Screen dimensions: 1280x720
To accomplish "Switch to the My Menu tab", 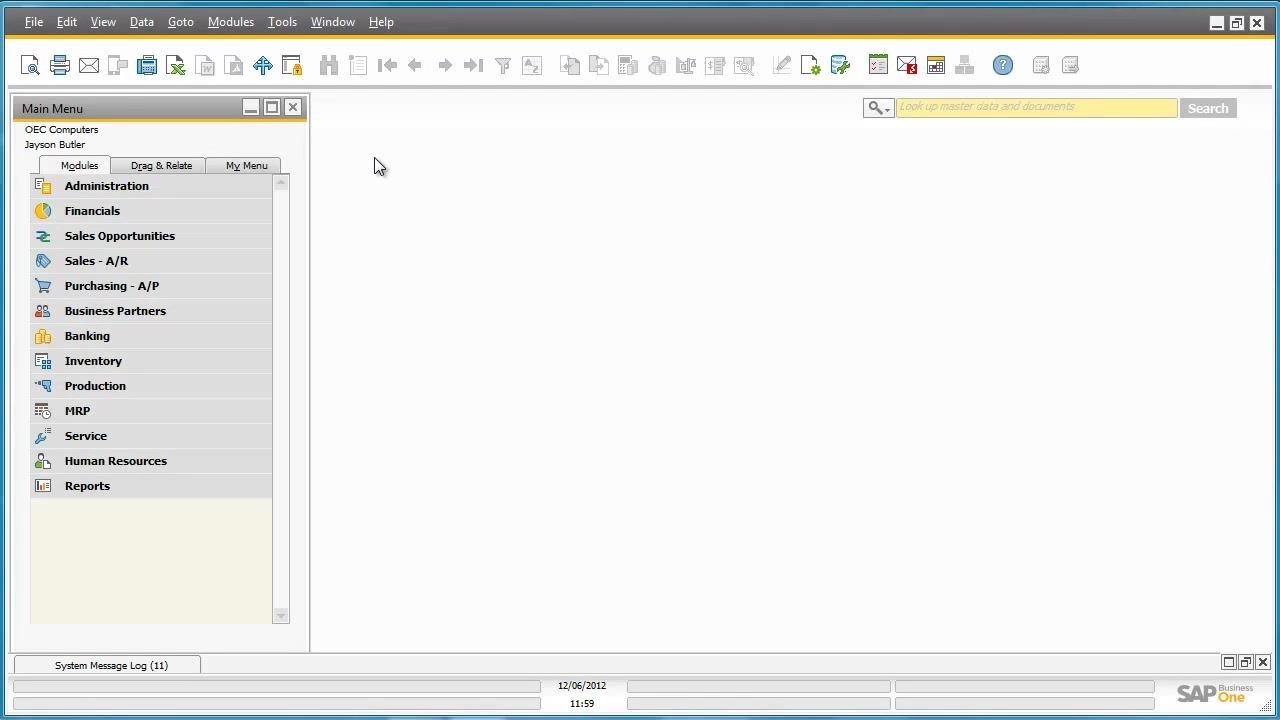I will pyautogui.click(x=246, y=165).
